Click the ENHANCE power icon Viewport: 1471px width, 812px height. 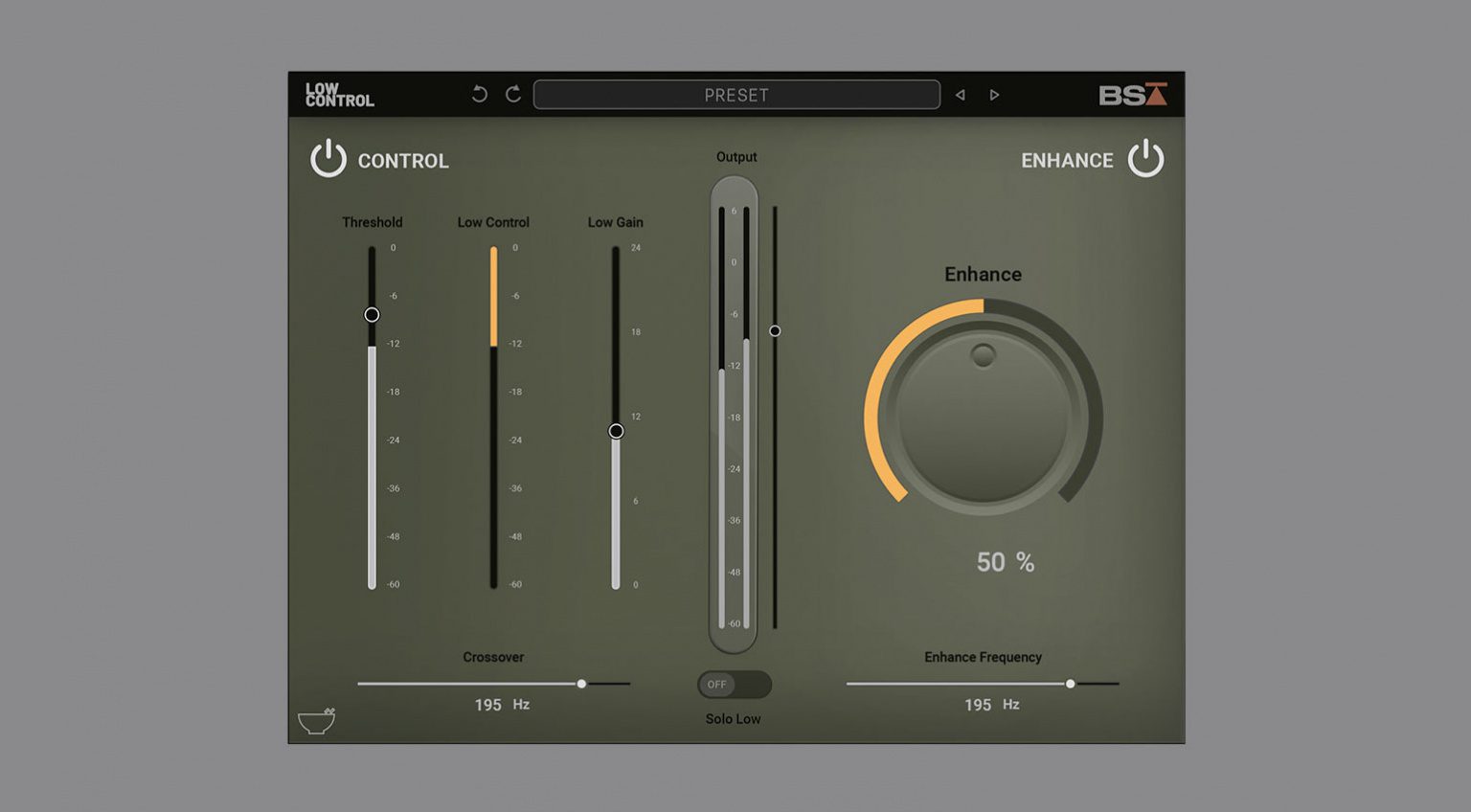point(1145,160)
